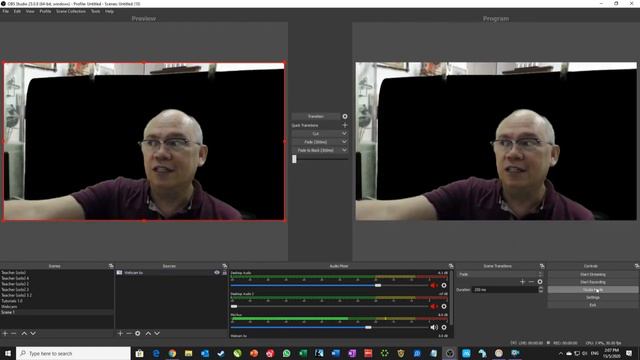Open WhatsApp from the taskbar
Image resolution: width=640 pixels, height=360 pixels.
point(287,353)
